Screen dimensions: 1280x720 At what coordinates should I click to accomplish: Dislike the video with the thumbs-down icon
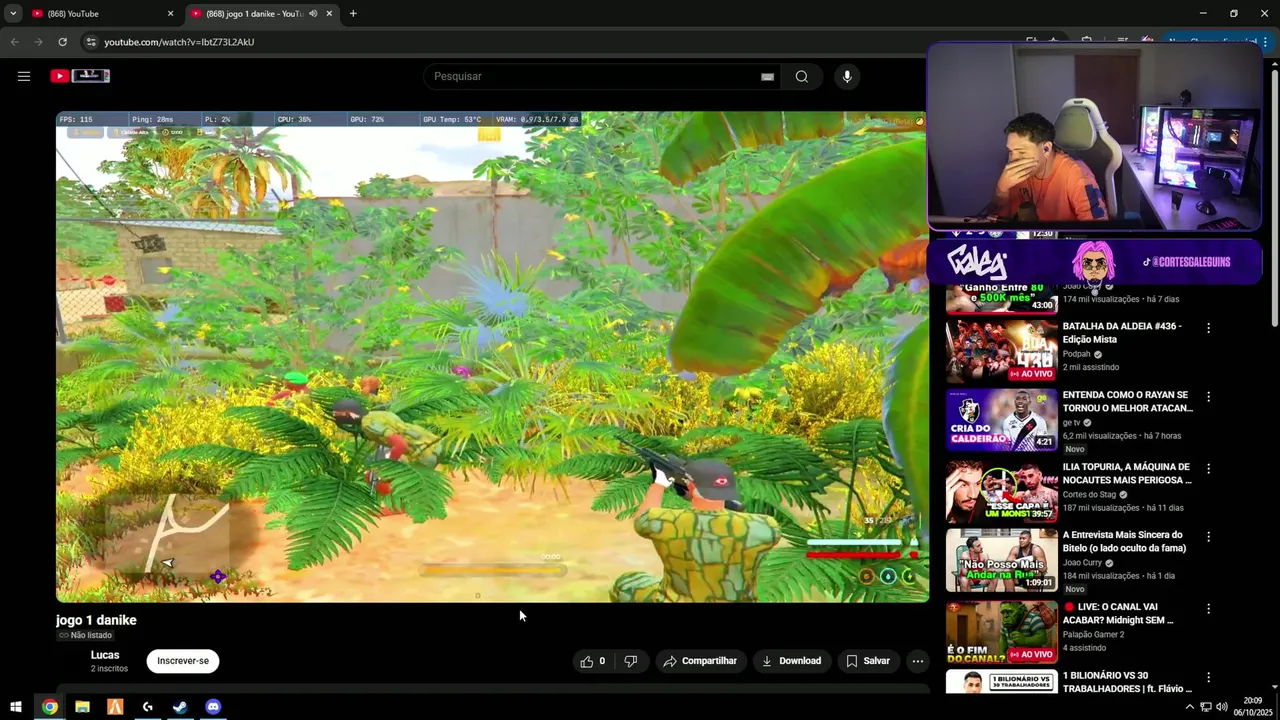click(x=630, y=661)
